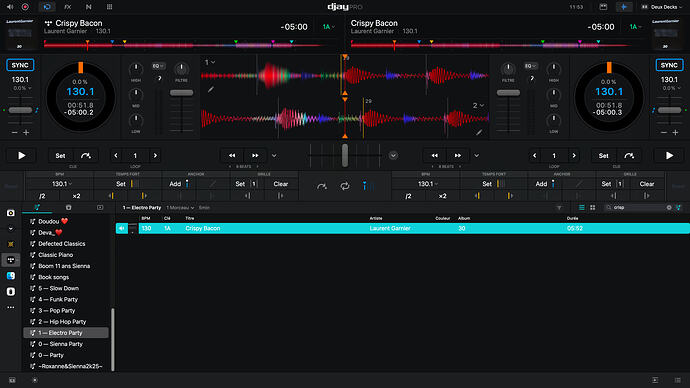Open crossfader options circular chevron
The width and height of the screenshot is (690, 388).
[393, 155]
